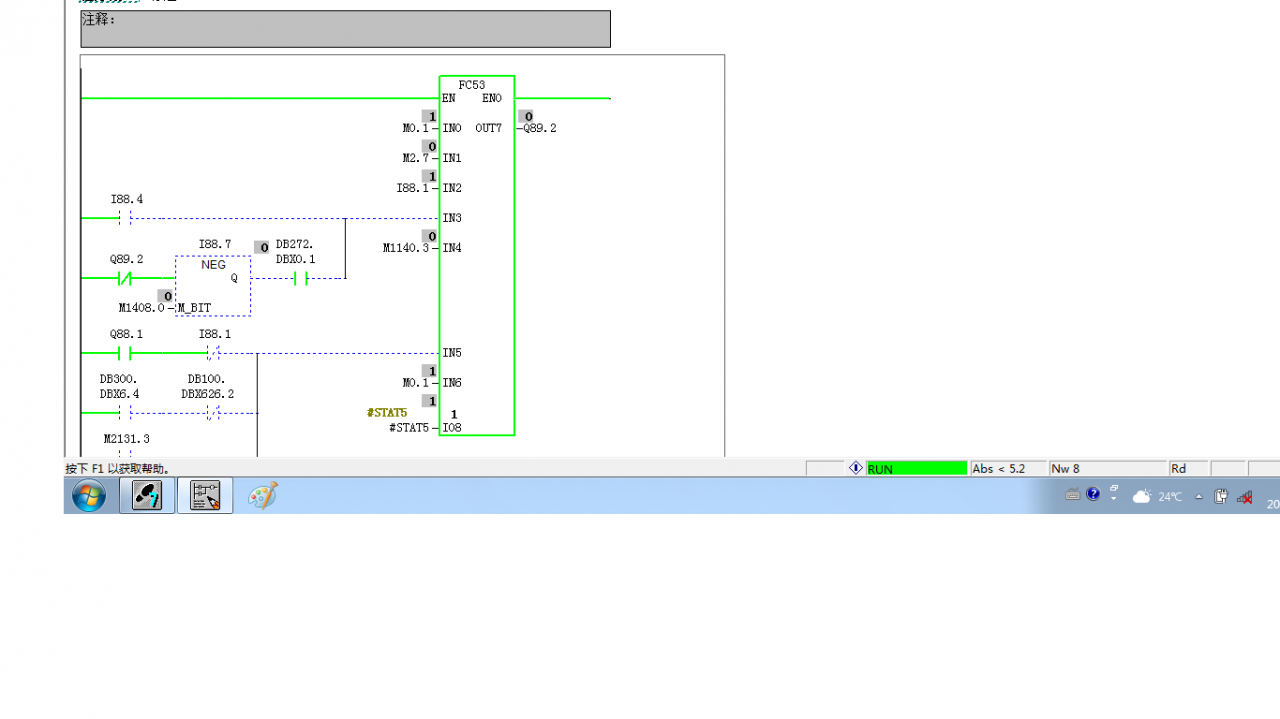Image resolution: width=1280 pixels, height=719 pixels.
Task: Select the Q88.1 normally open contact
Action: (126, 353)
